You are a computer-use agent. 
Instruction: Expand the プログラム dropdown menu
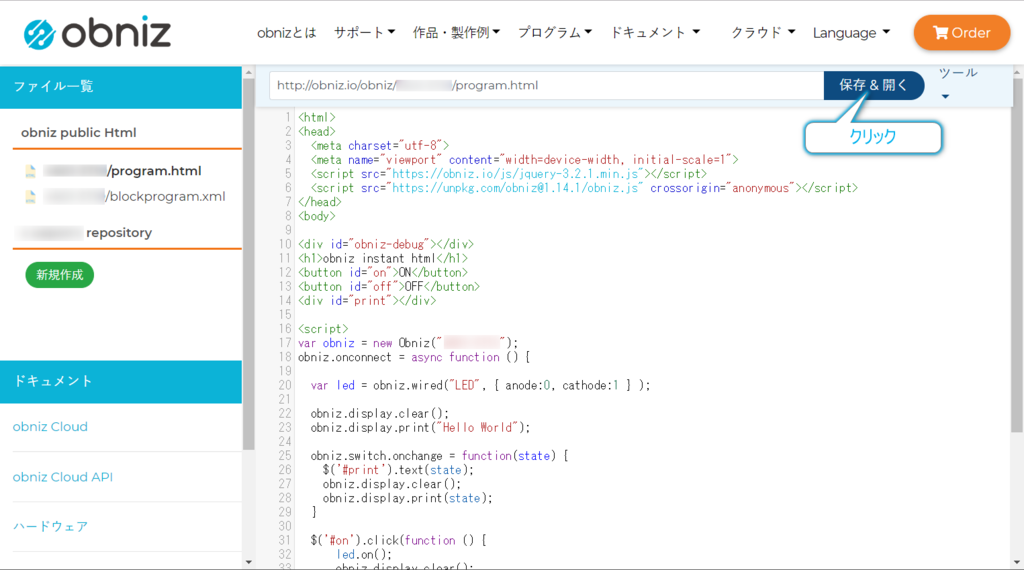554,33
